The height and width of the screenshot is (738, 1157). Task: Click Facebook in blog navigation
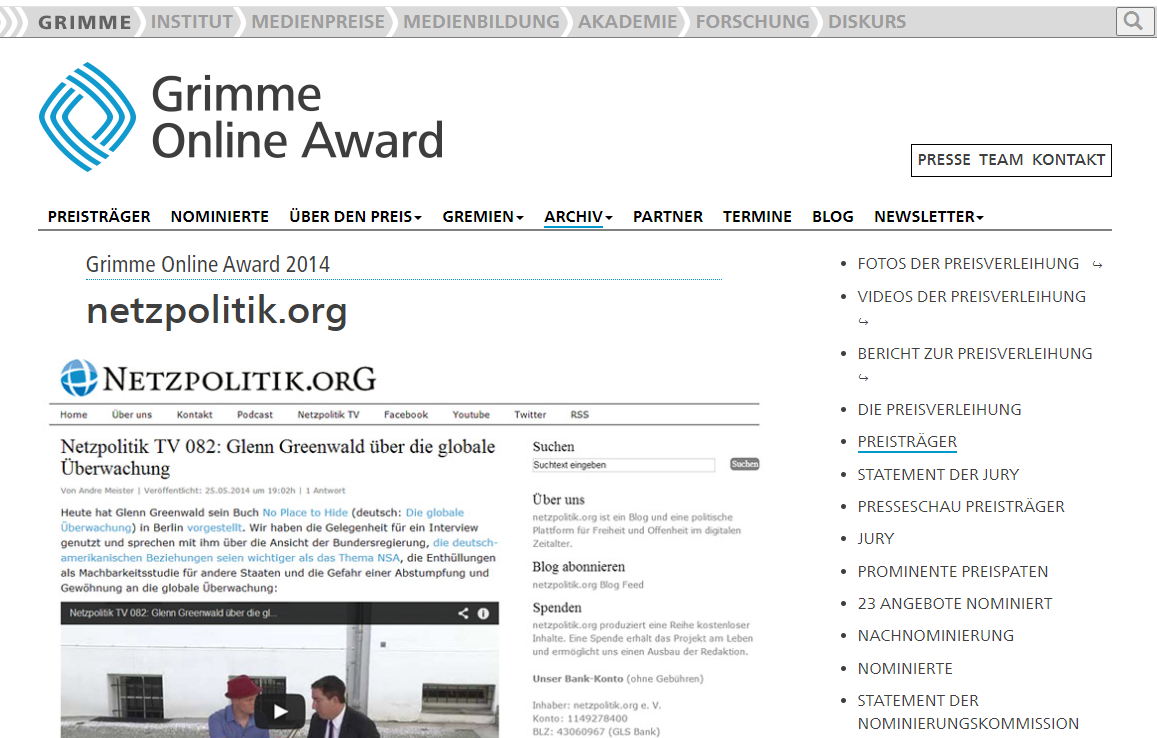pos(406,415)
